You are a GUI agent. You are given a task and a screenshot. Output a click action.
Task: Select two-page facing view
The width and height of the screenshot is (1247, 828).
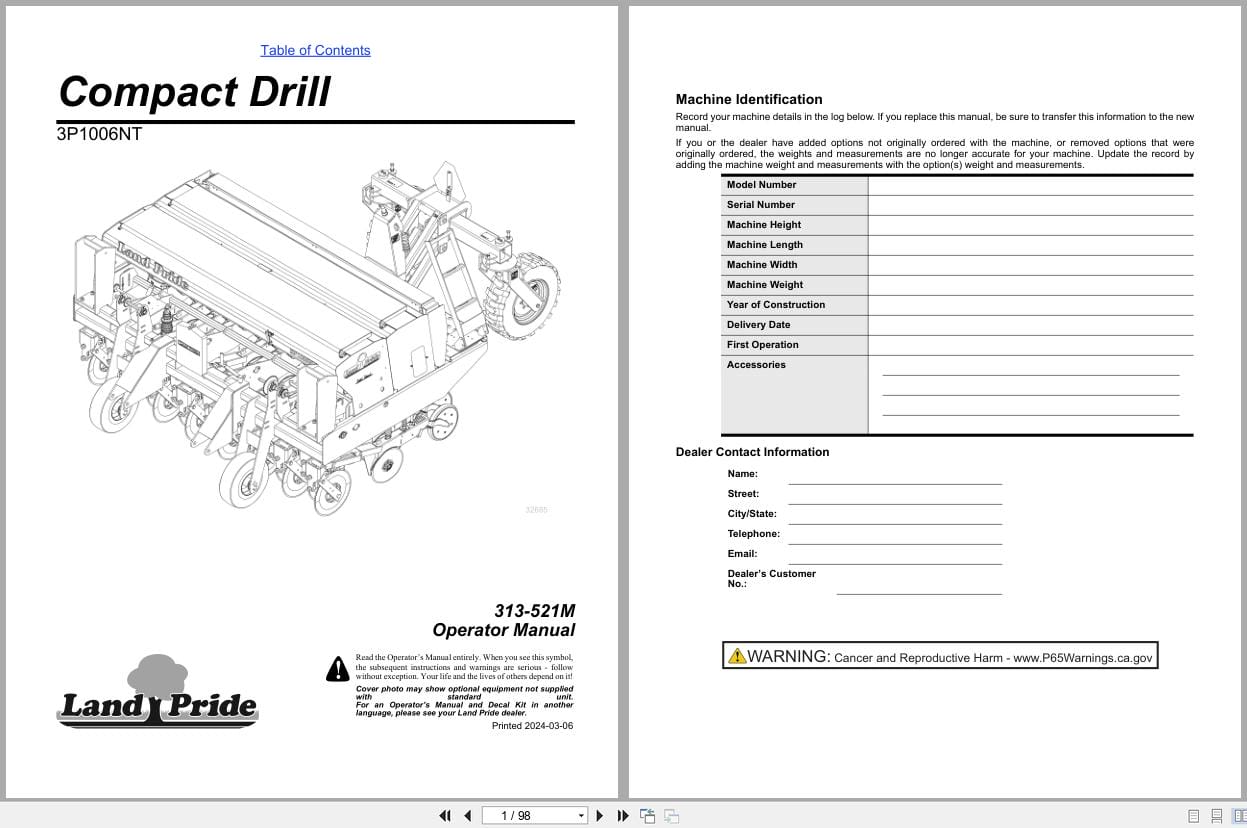pos(1239,816)
